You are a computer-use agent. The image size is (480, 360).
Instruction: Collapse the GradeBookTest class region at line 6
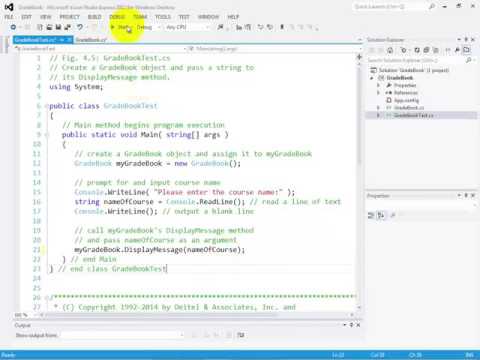coord(47,106)
